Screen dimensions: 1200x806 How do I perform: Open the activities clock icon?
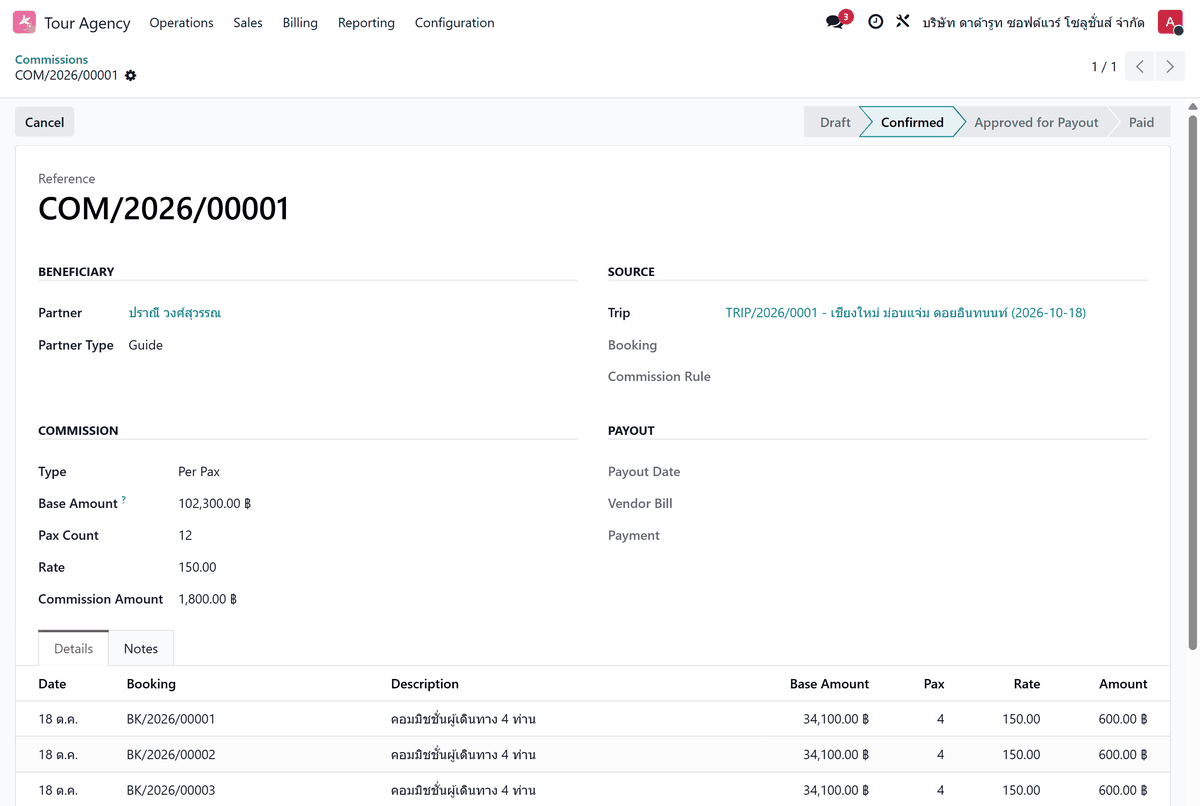(x=875, y=22)
